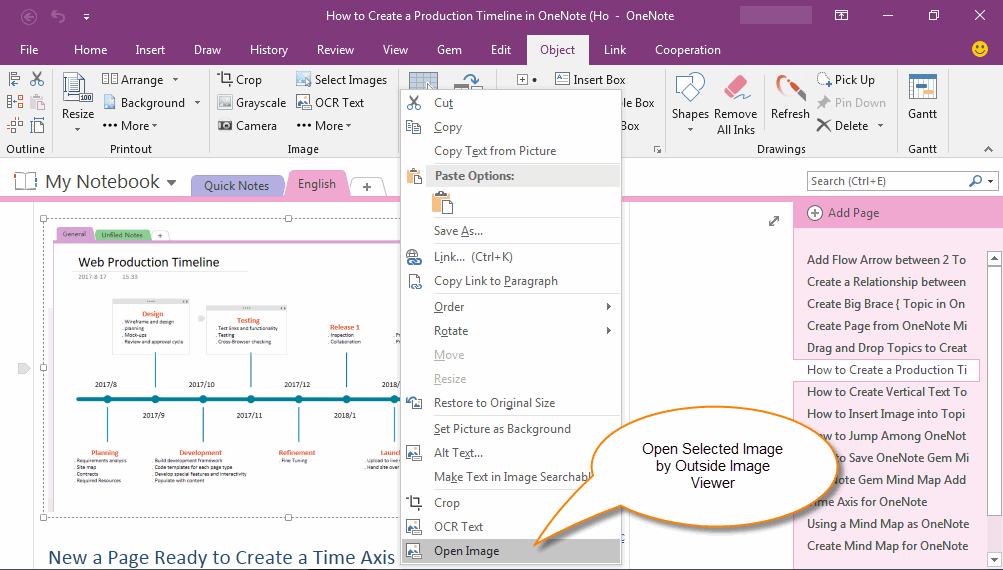Click the search magnifier icon
Viewport: 1003px width, 570px height.
(975, 181)
